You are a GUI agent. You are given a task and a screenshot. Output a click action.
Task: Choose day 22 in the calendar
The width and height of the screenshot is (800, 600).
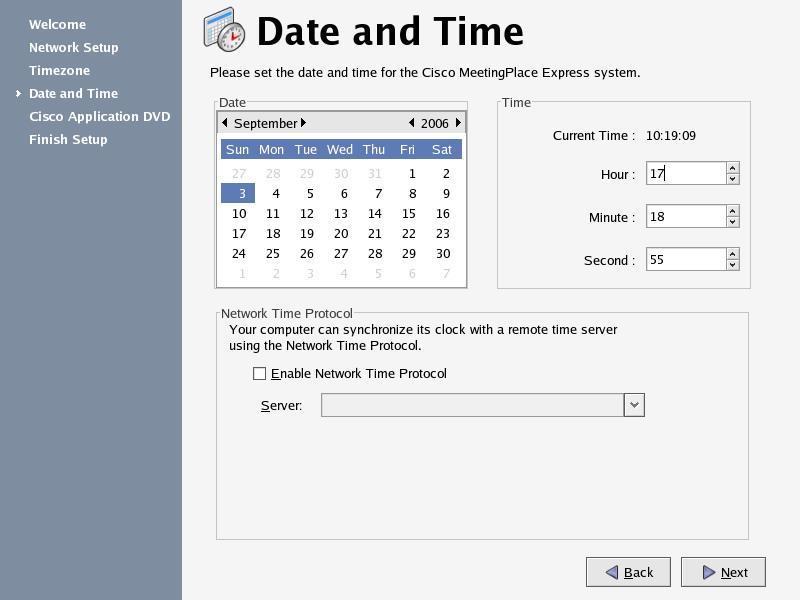pyautogui.click(x=409, y=233)
